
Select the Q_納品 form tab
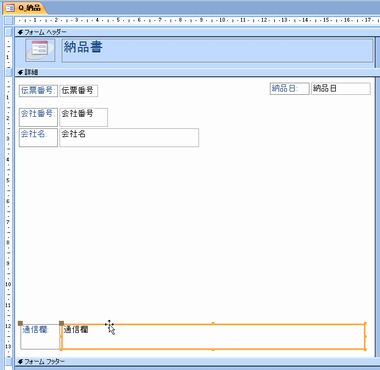coord(24,8)
